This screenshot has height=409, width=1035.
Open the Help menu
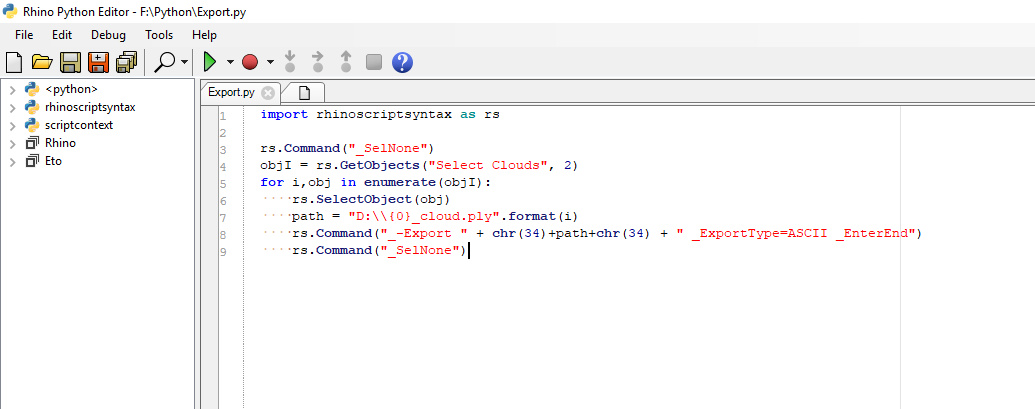point(204,35)
